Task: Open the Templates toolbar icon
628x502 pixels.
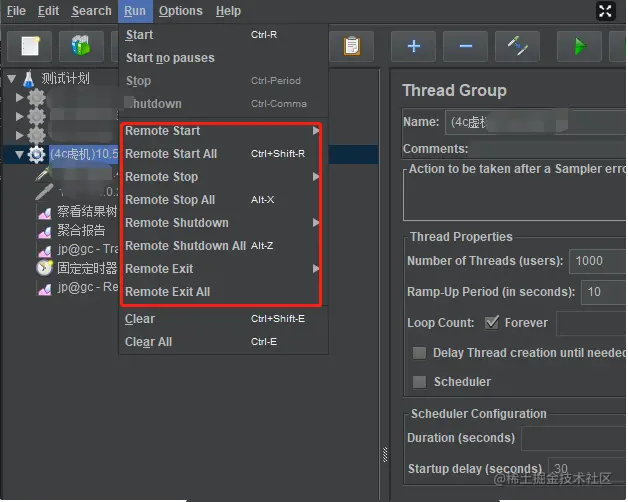Action: pyautogui.click(x=81, y=46)
